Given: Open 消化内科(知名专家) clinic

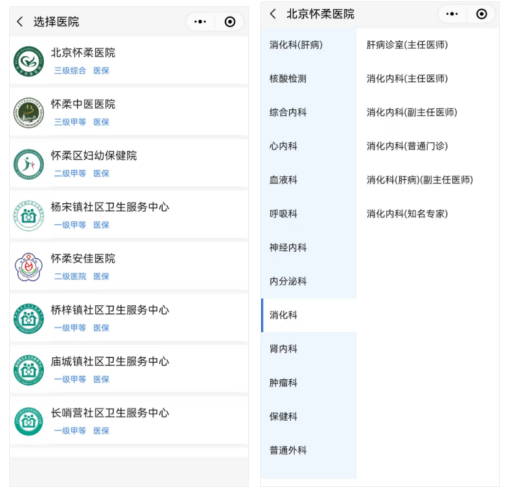Looking at the screenshot, I should [x=407, y=214].
